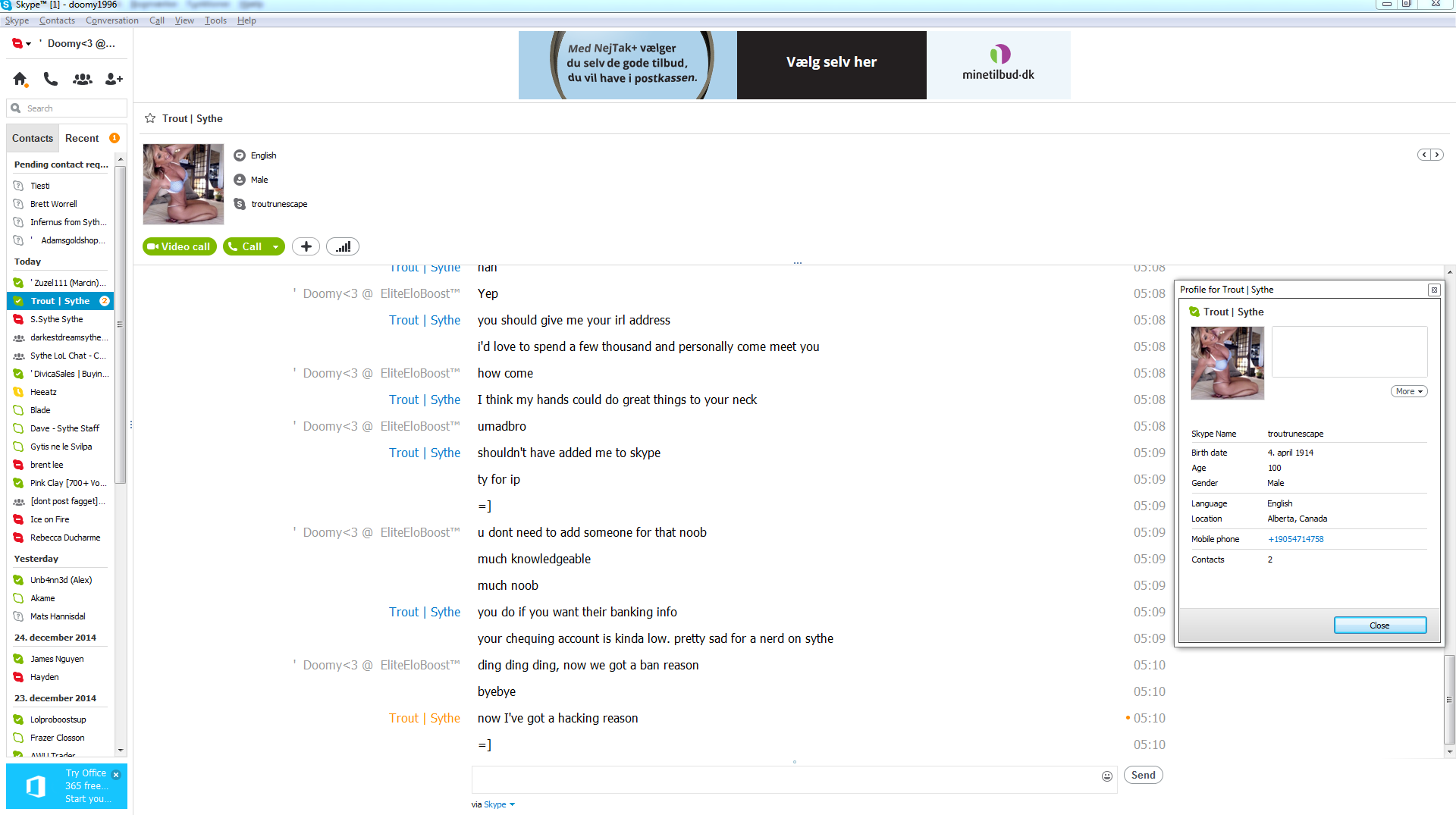This screenshot has height=815, width=1456.
Task: Open Trout's large avatar in the header
Action: coord(184,184)
